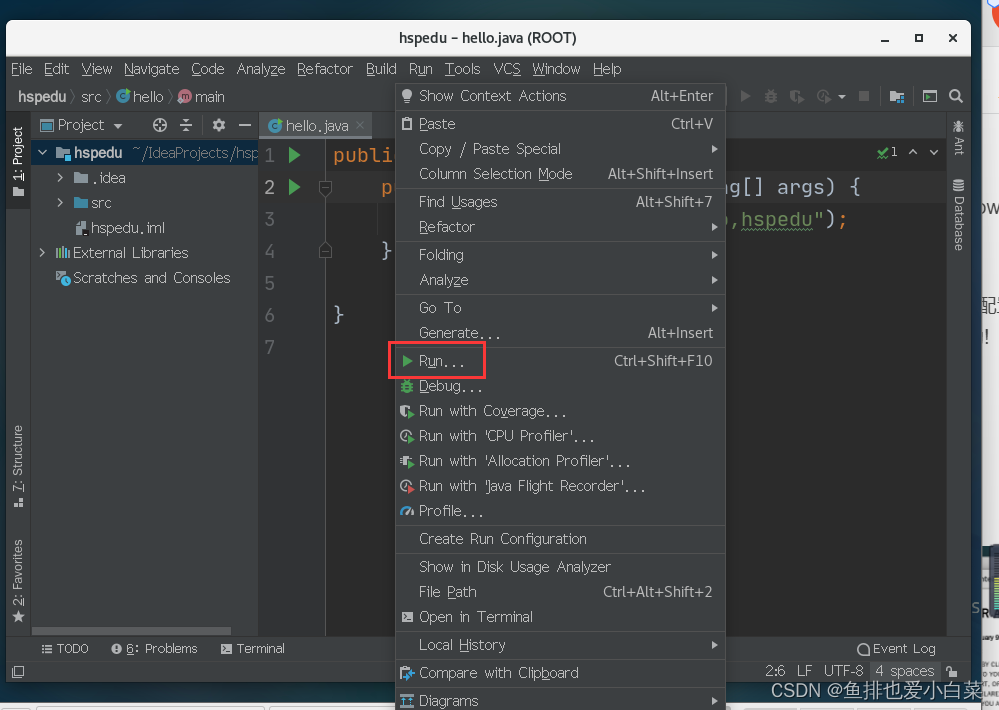Click the Run with Coverage toolbar icon
This screenshot has height=710, width=999.
coord(796,96)
